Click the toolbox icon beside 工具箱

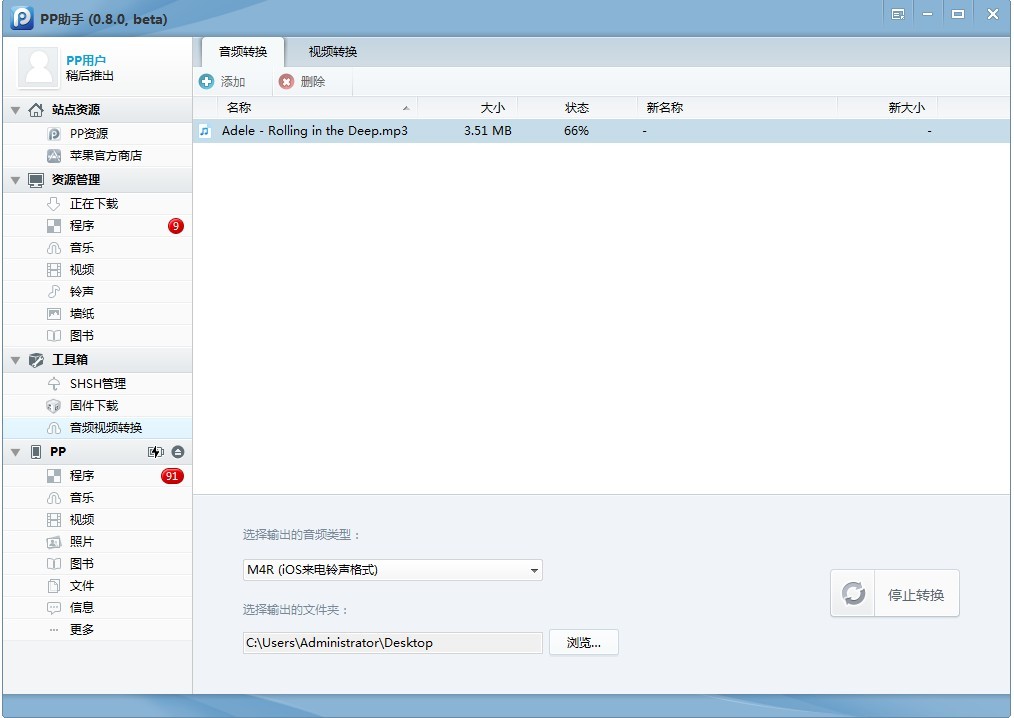coord(36,360)
